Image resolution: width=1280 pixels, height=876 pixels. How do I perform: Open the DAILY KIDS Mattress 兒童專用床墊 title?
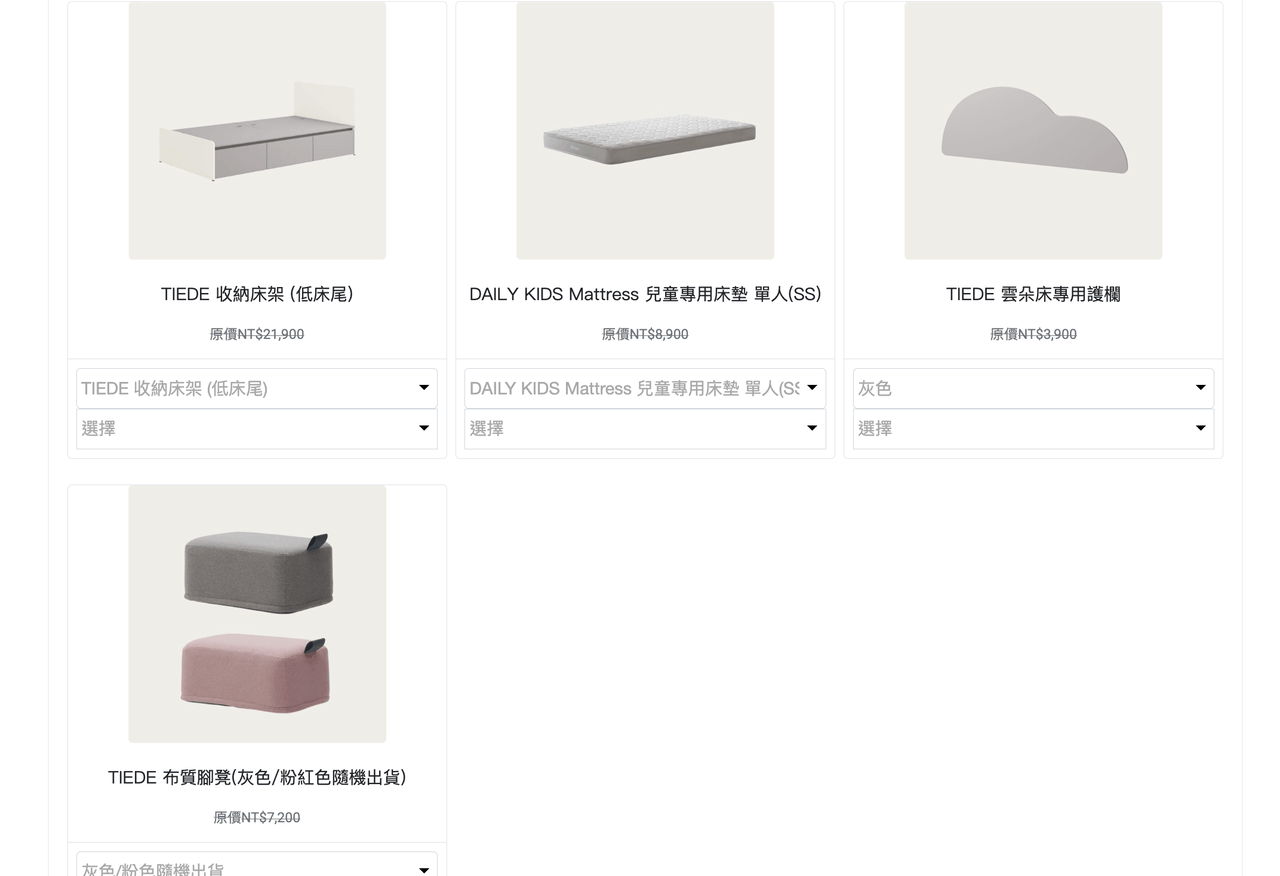pos(645,294)
